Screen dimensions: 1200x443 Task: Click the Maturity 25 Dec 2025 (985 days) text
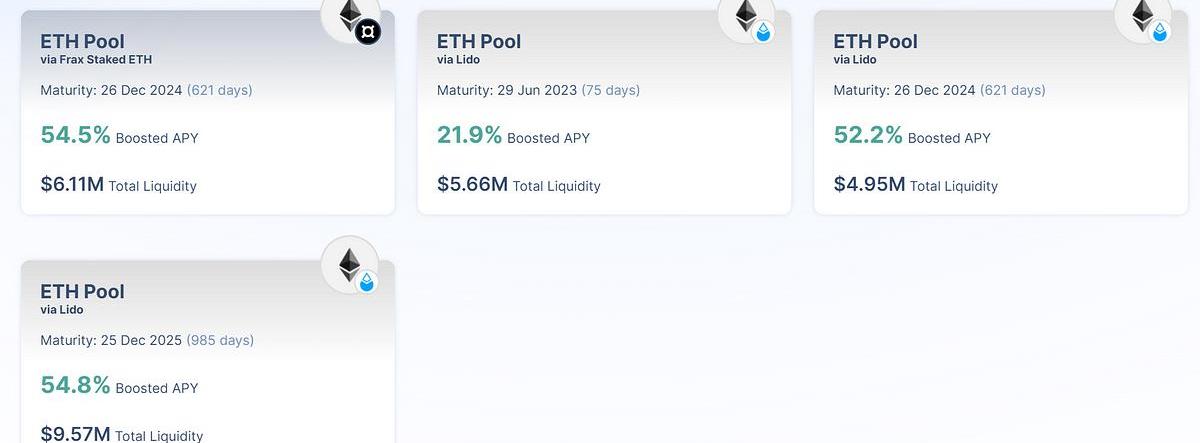click(x=147, y=340)
